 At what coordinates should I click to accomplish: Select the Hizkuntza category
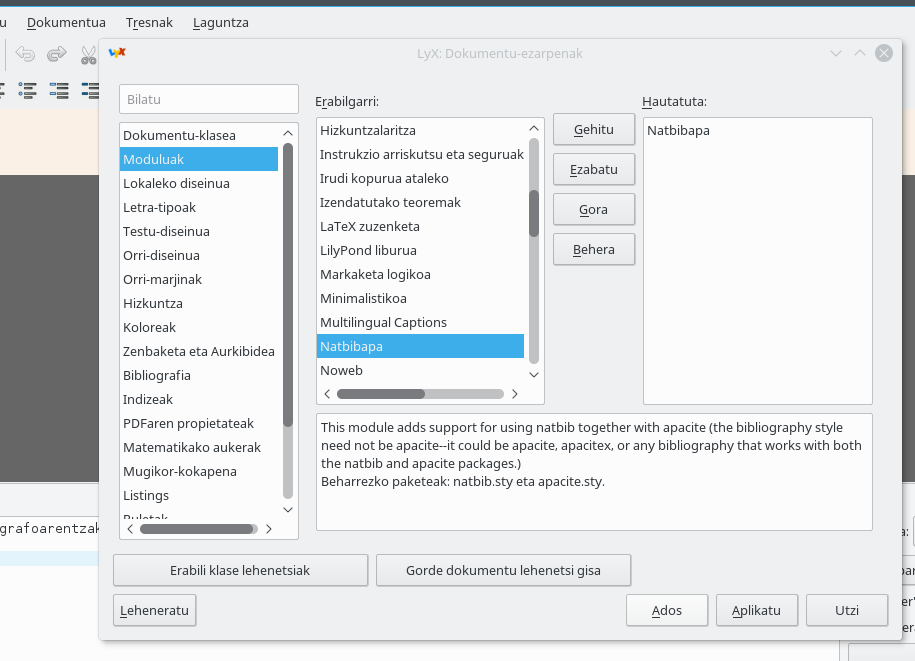pos(198,303)
